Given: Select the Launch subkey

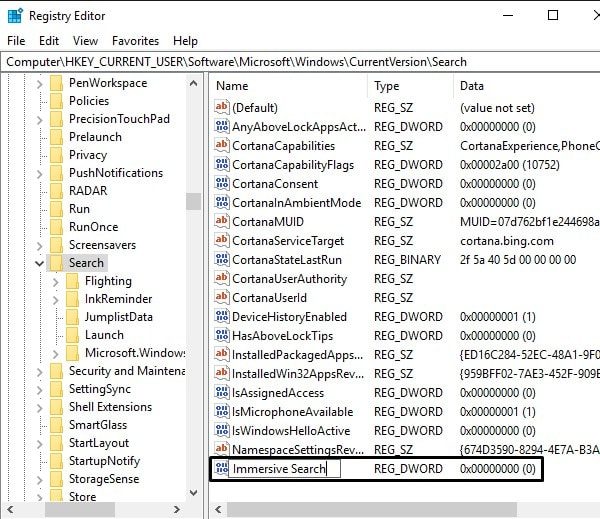Looking at the screenshot, I should [x=104, y=335].
